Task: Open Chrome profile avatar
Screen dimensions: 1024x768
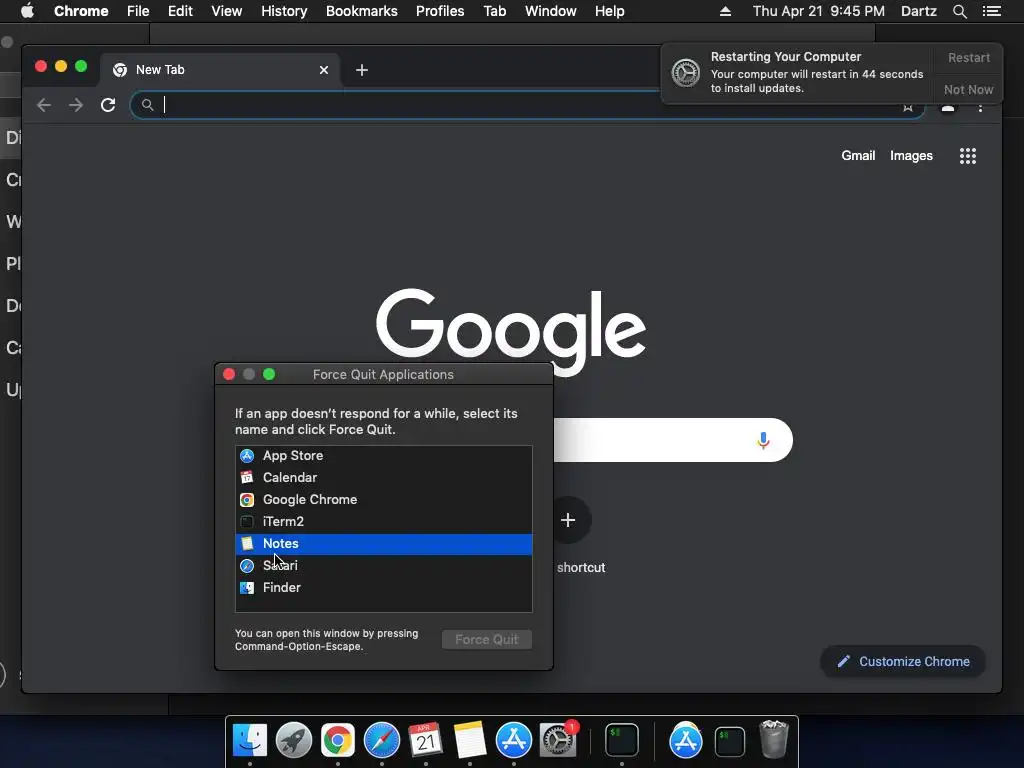Action: (948, 108)
